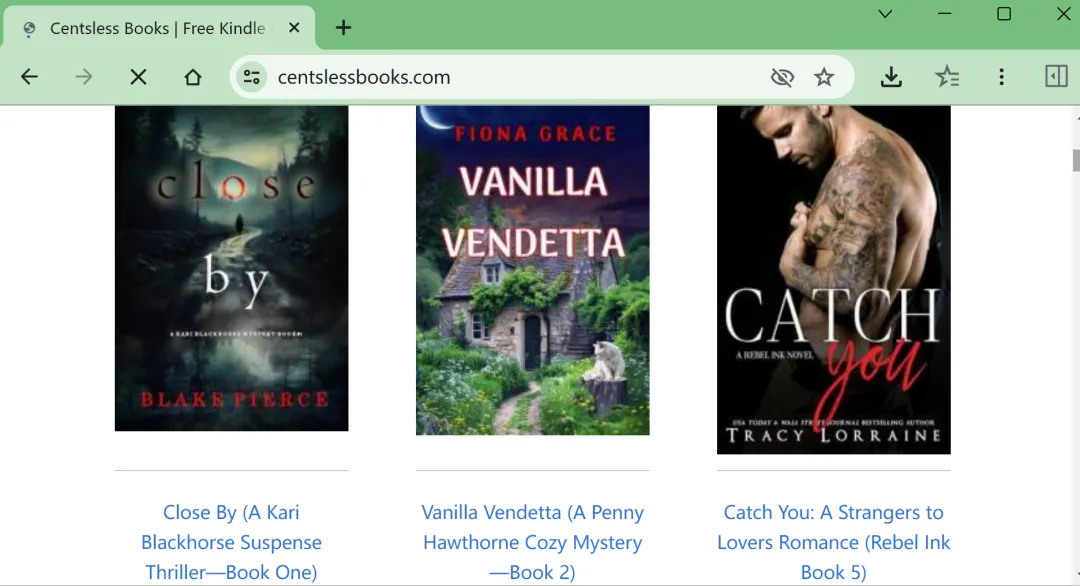Open the browser home page
The width and height of the screenshot is (1080, 586).
[193, 76]
